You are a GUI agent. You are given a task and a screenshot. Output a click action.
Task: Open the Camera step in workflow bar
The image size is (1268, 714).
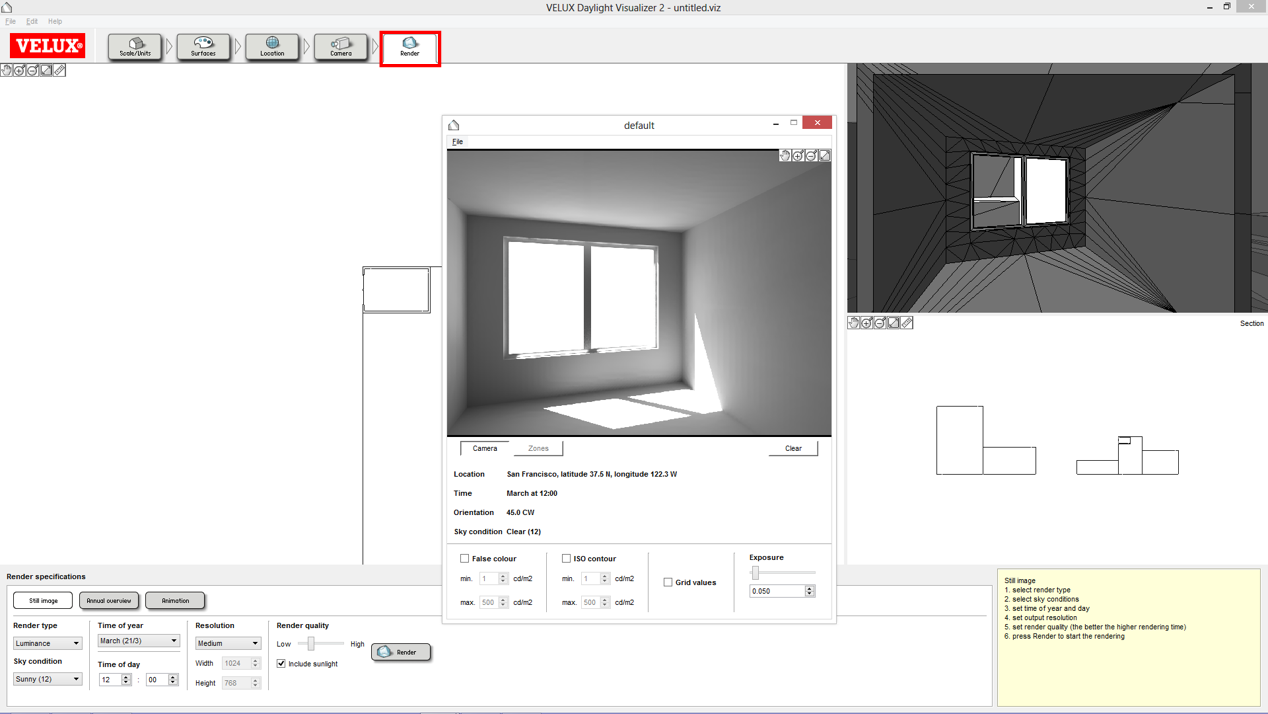[x=341, y=46]
